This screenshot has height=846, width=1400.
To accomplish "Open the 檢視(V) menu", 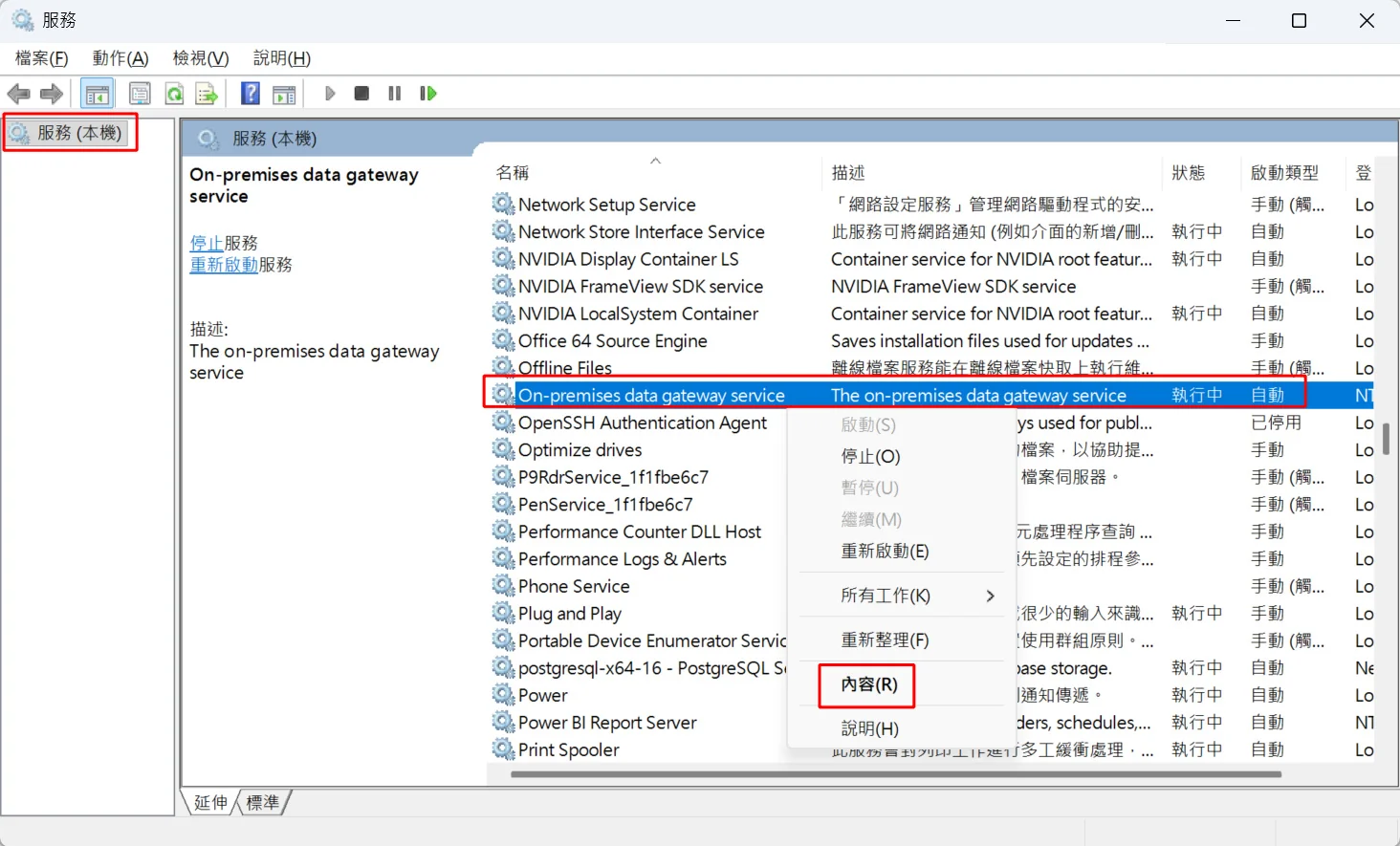I will pos(201,58).
